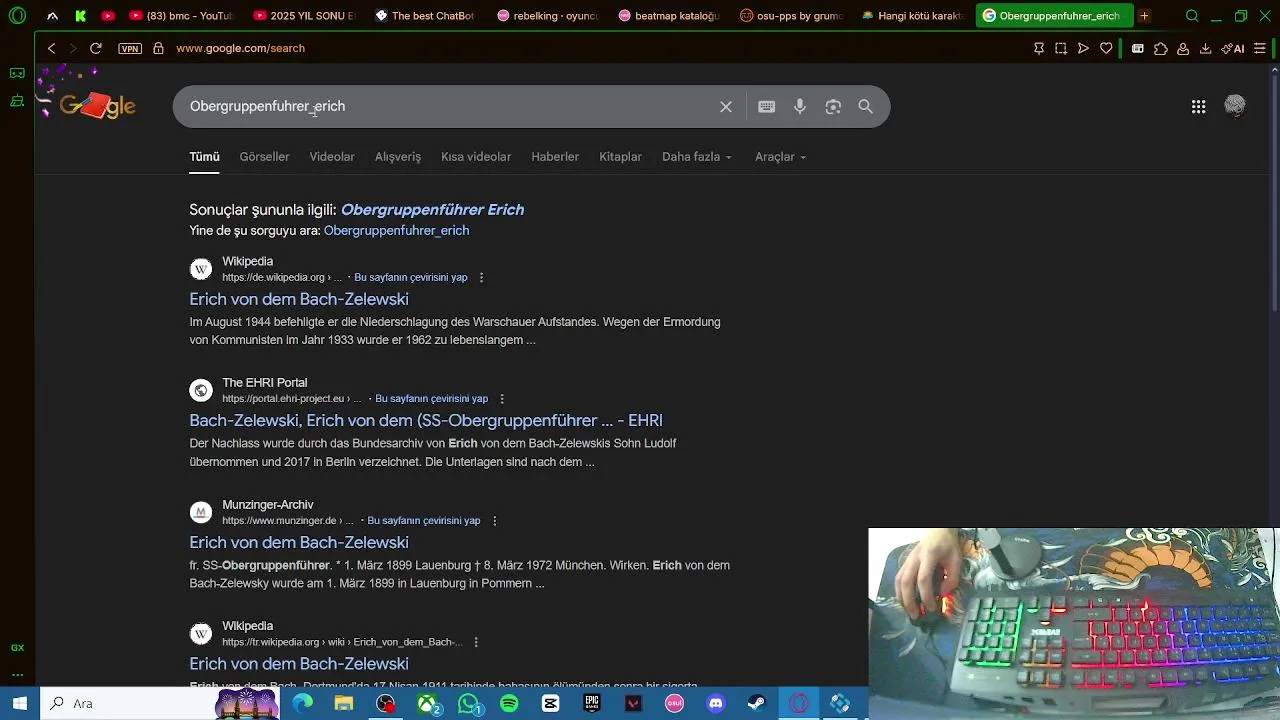Viewport: 1280px width, 720px height.
Task: Reload the current page
Action: tap(95, 48)
